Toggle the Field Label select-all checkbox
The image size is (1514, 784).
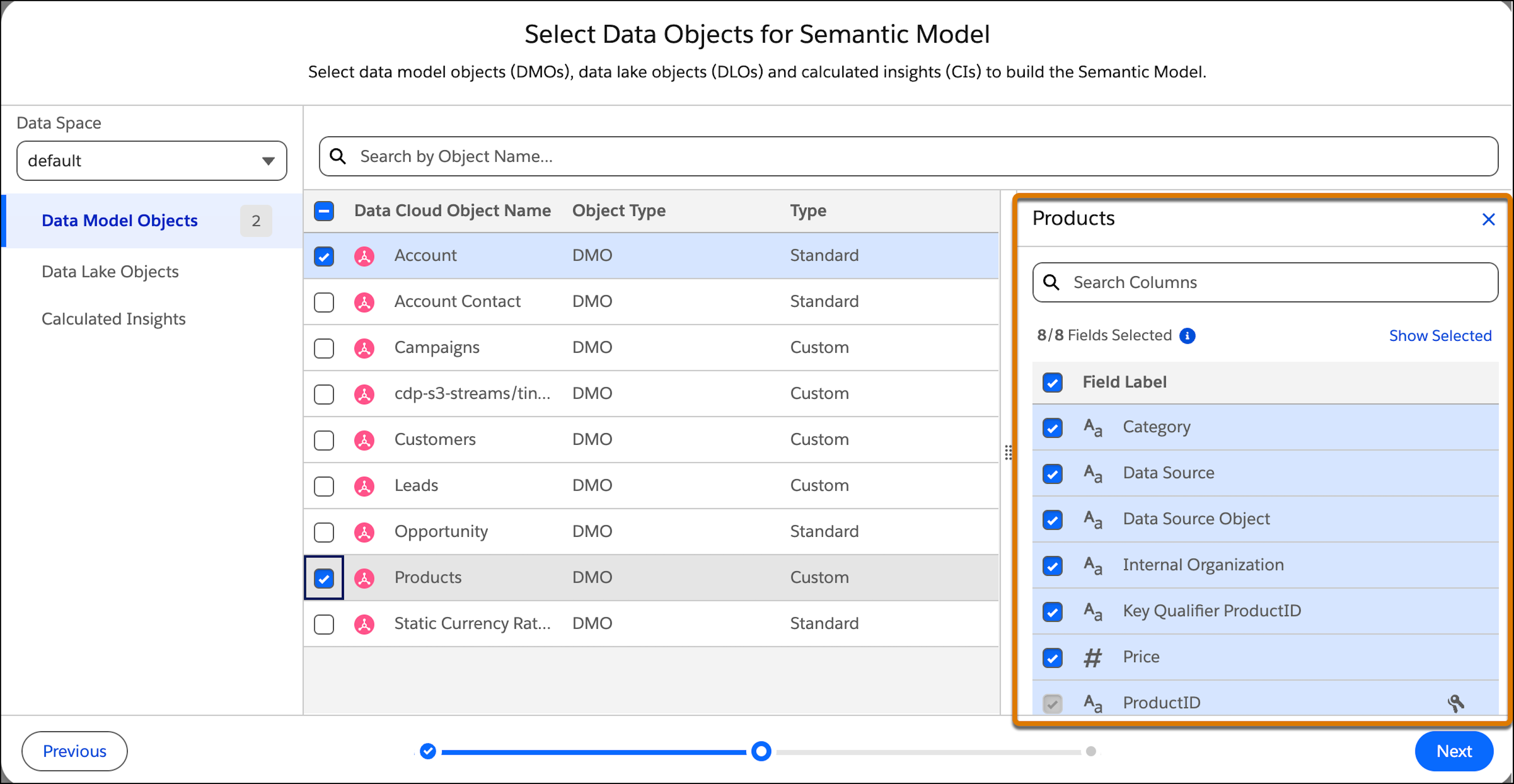[1052, 382]
